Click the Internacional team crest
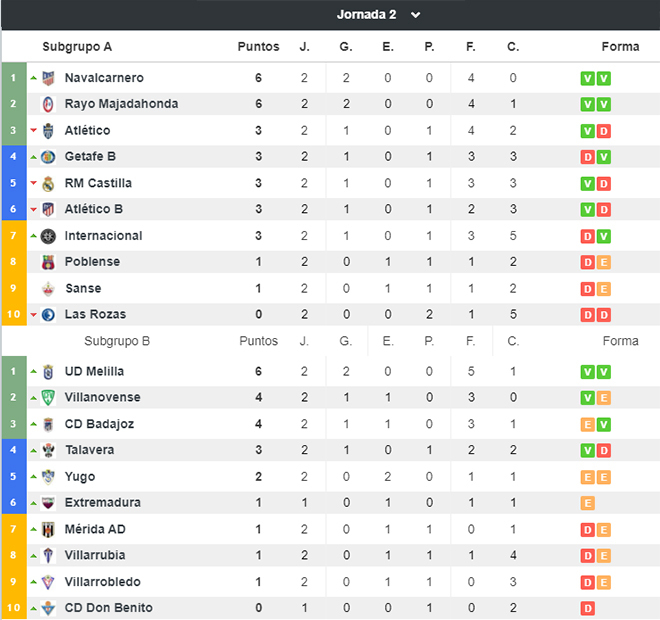Image resolution: width=660 pixels, height=620 pixels. coord(48,236)
